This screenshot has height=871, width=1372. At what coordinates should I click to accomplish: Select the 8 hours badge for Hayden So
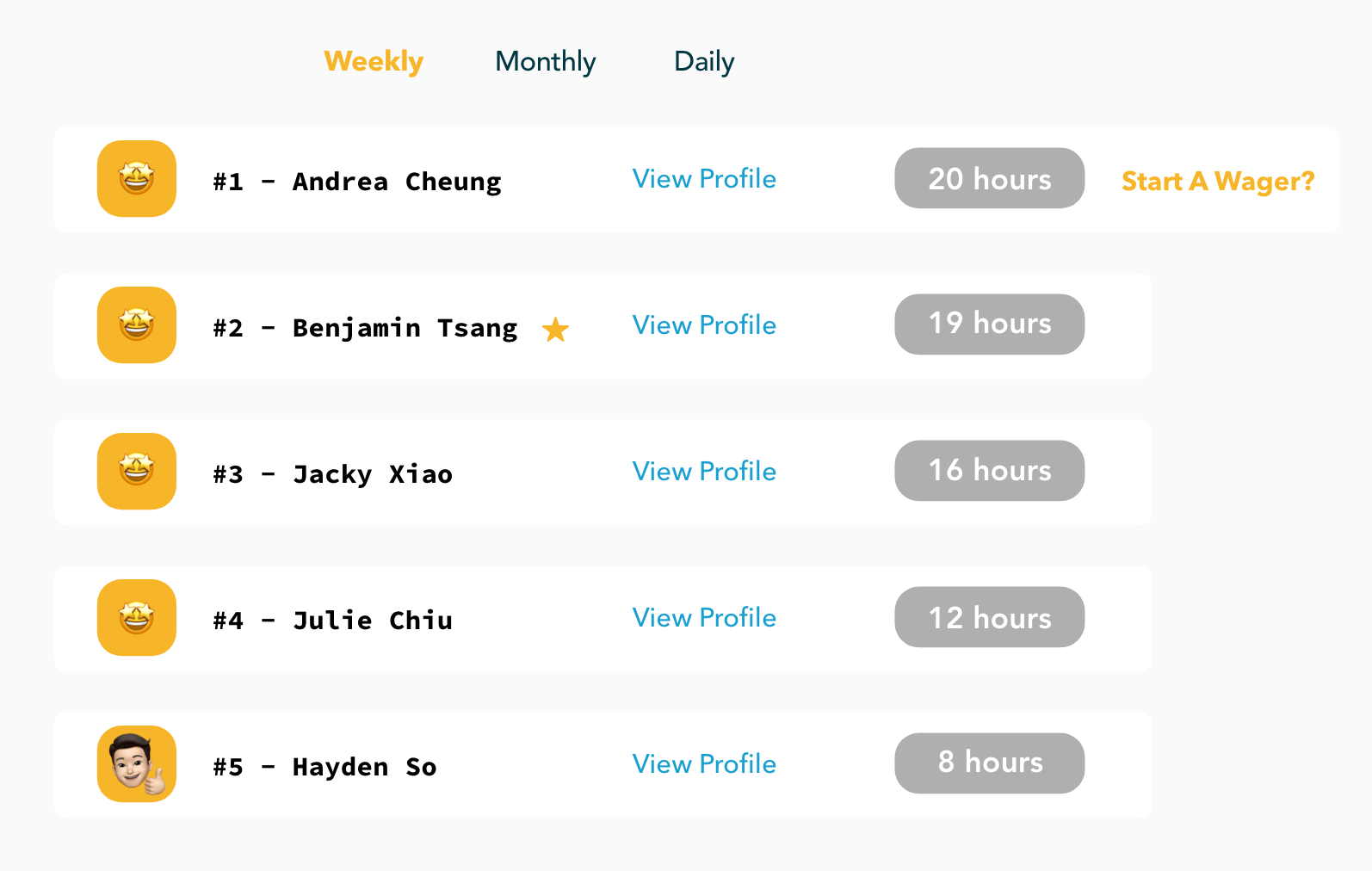tap(989, 763)
